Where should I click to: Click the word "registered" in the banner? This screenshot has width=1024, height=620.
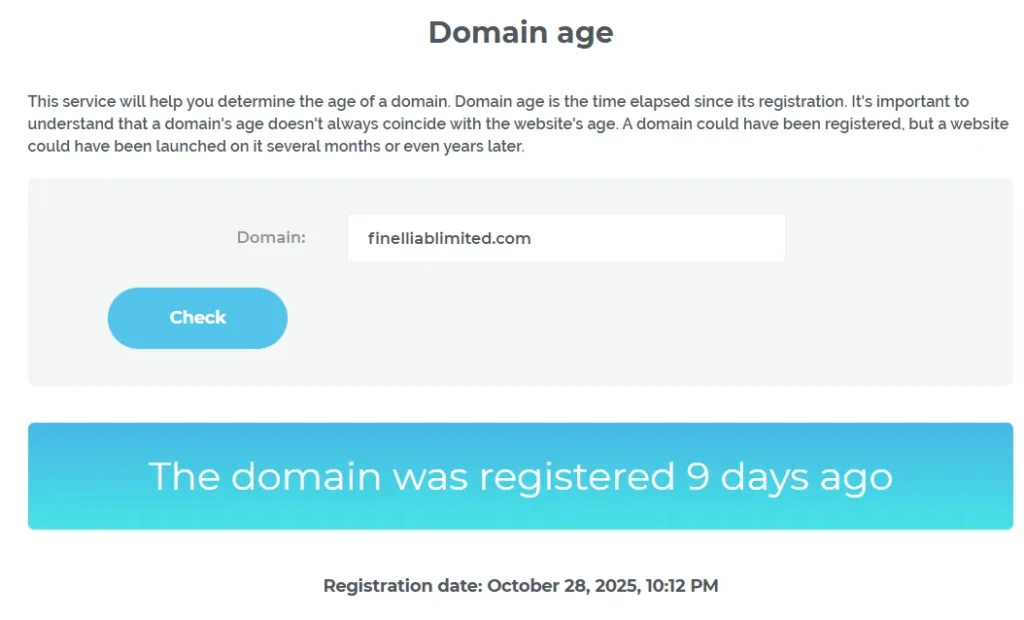click(x=576, y=477)
